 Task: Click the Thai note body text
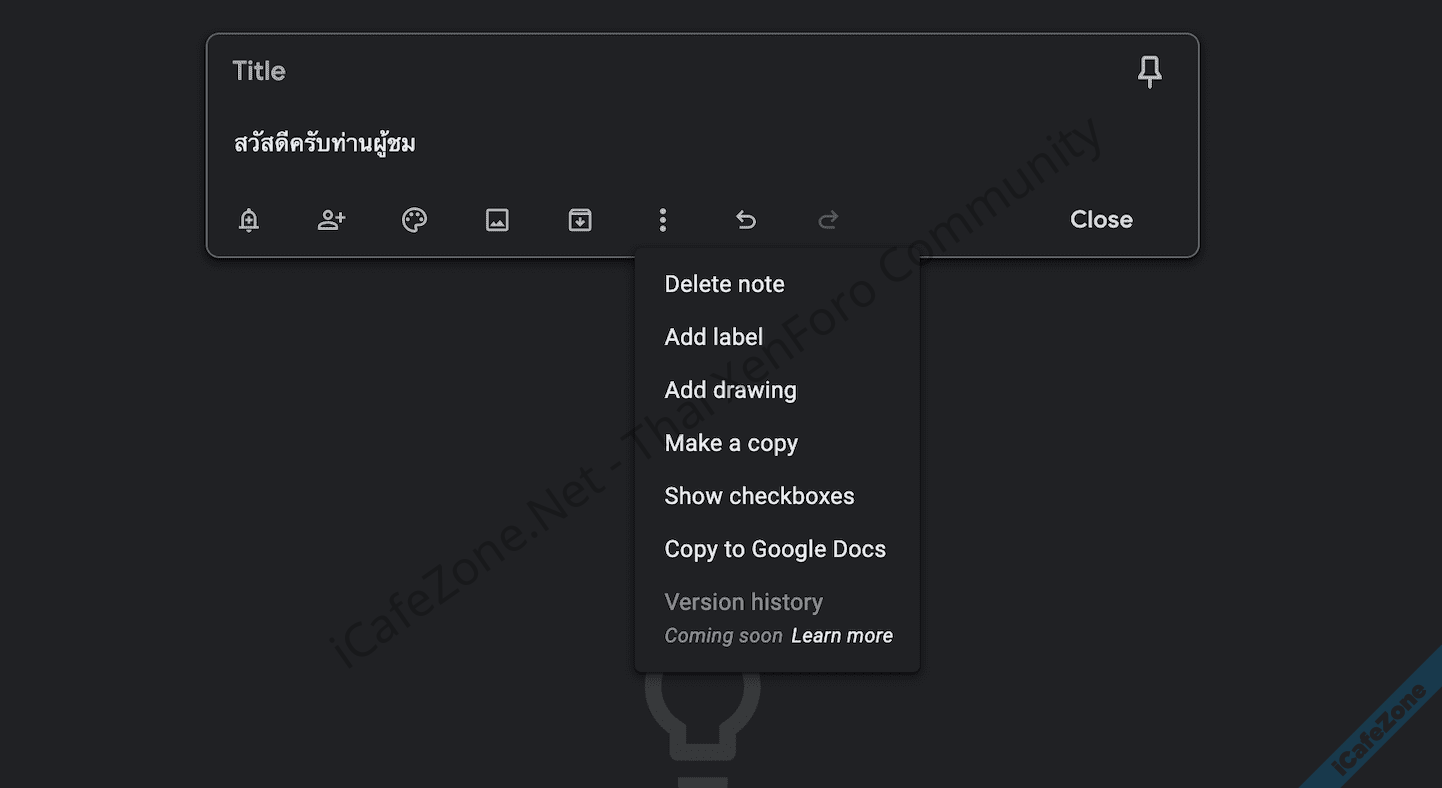pyautogui.click(x=325, y=144)
